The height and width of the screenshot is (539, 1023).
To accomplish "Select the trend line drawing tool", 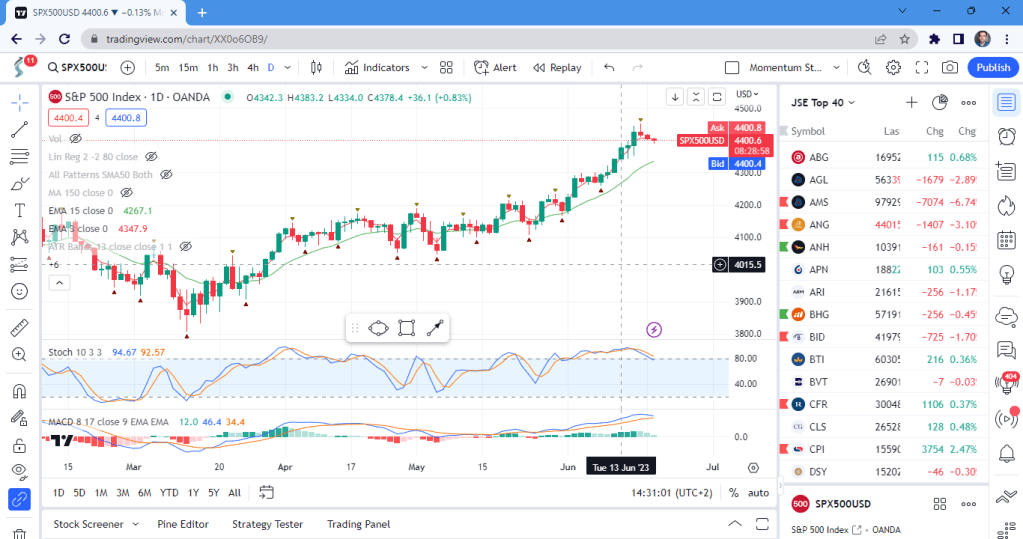I will (19, 129).
